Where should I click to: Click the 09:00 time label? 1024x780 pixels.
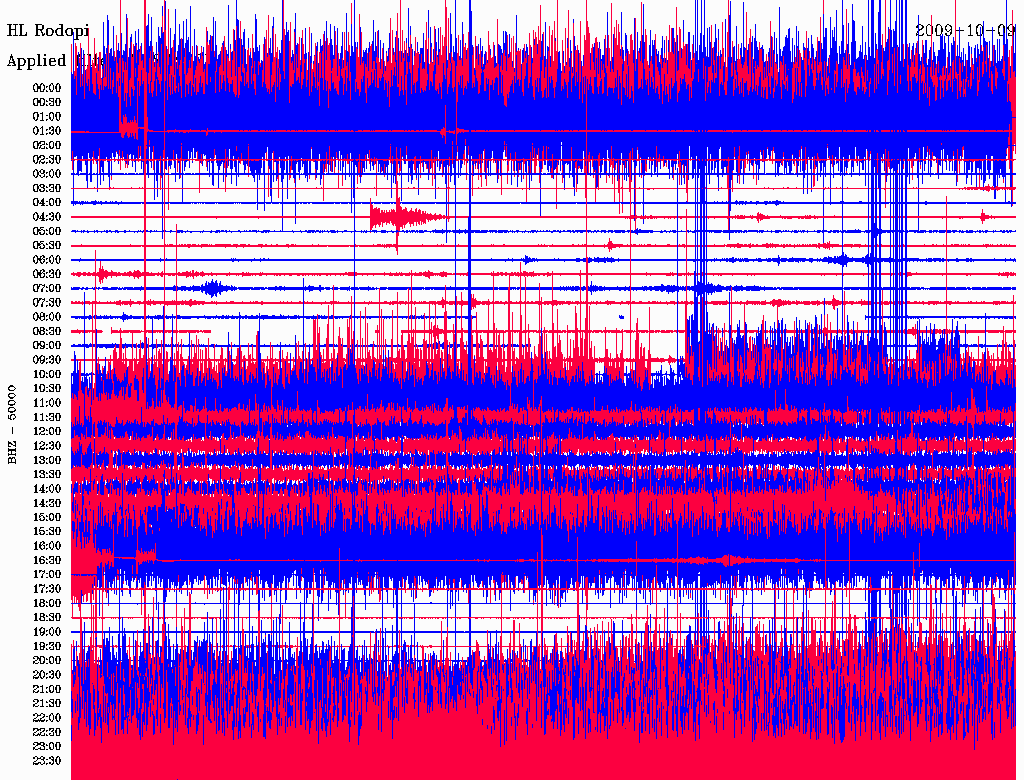(x=47, y=346)
